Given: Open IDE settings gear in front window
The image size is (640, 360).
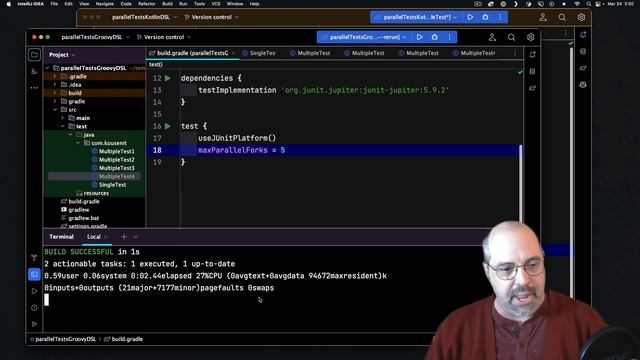Looking at the screenshot, I should tap(531, 37).
